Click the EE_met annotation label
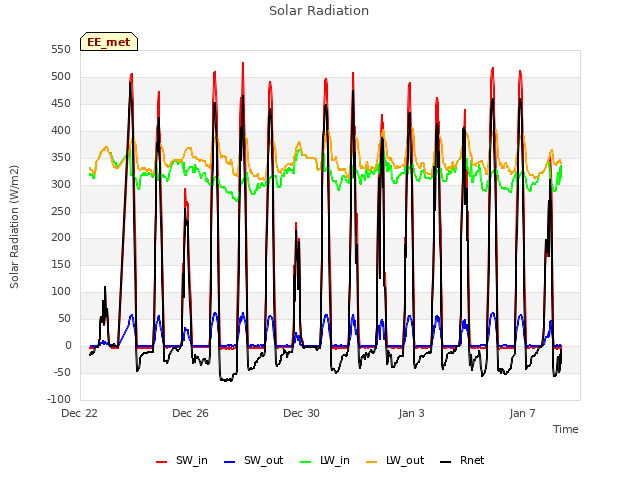This screenshot has height=480, width=640. 109,42
